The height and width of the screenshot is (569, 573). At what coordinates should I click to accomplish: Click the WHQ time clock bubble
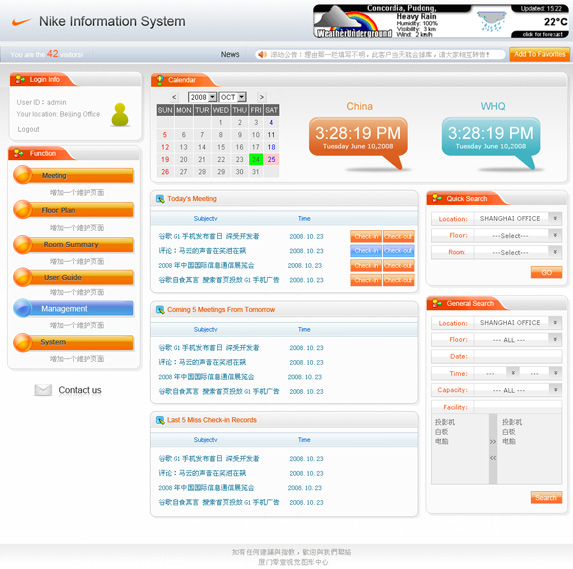[x=491, y=143]
